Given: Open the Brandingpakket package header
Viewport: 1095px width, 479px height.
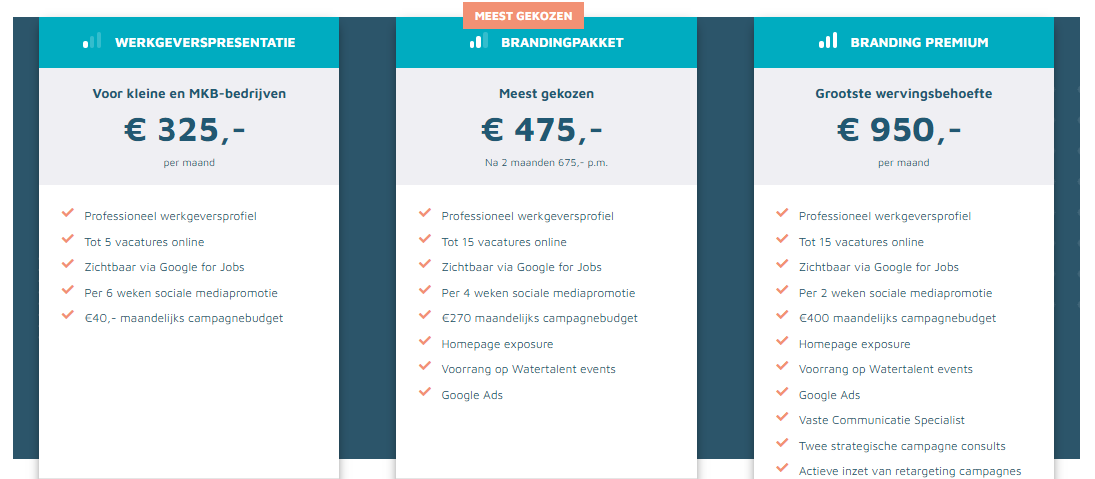Looking at the screenshot, I should click(x=546, y=43).
